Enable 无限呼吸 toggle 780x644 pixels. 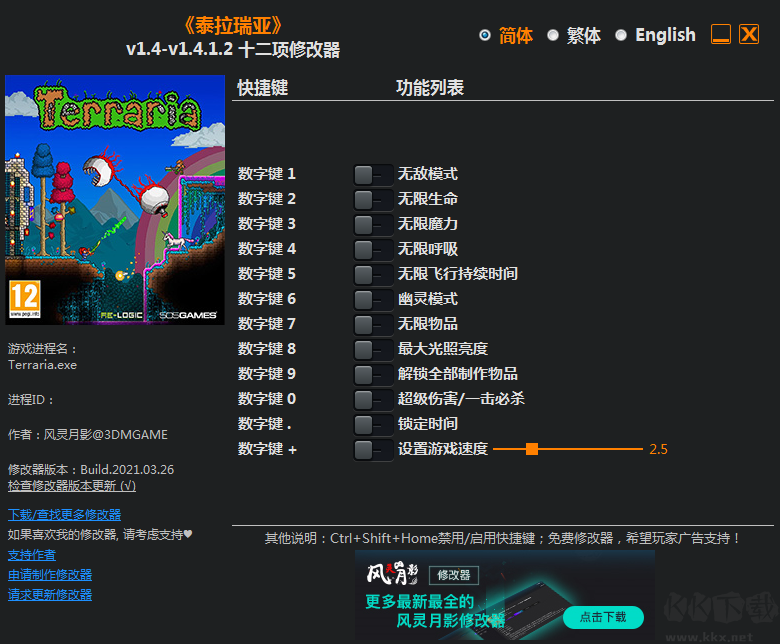372,249
